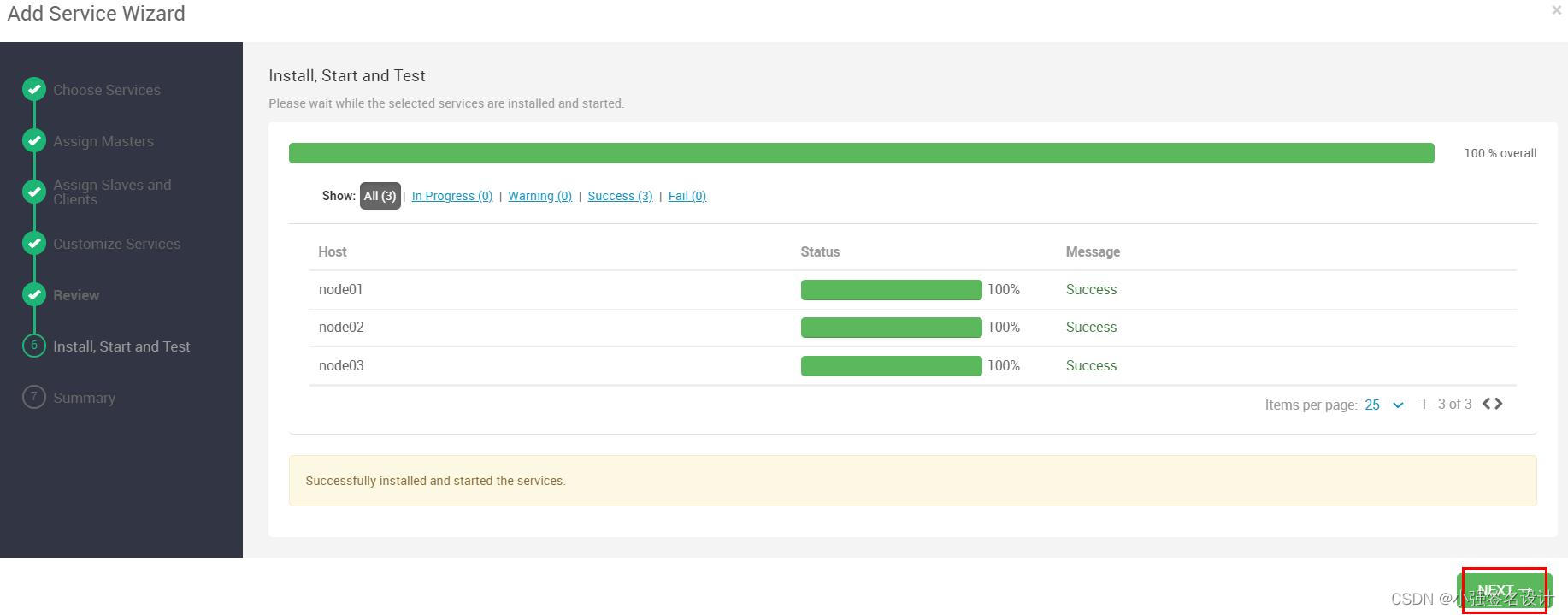Click the Choose Services step checkmark icon
This screenshot has width=1568, height=615.
coord(34,89)
